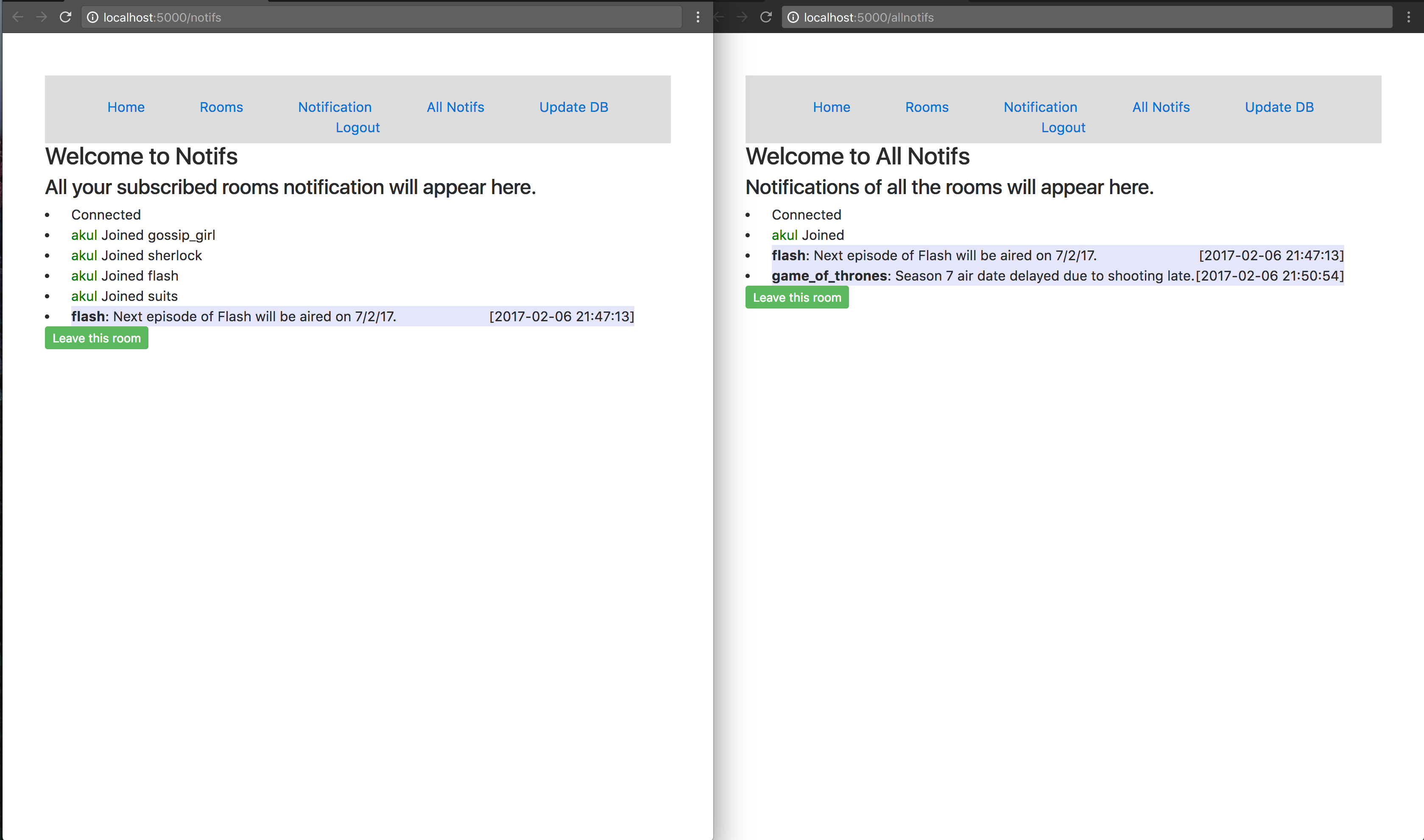Image resolution: width=1424 pixels, height=840 pixels.
Task: Click Logout in the right page
Action: click(x=1063, y=128)
